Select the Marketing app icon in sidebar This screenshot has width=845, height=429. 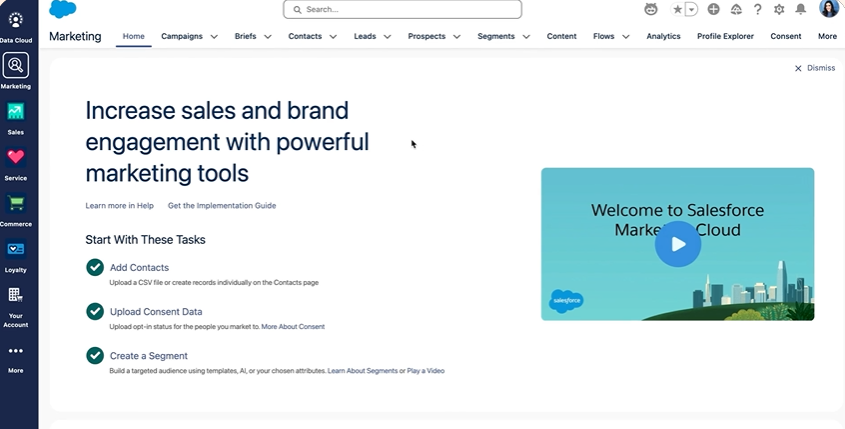point(16,65)
